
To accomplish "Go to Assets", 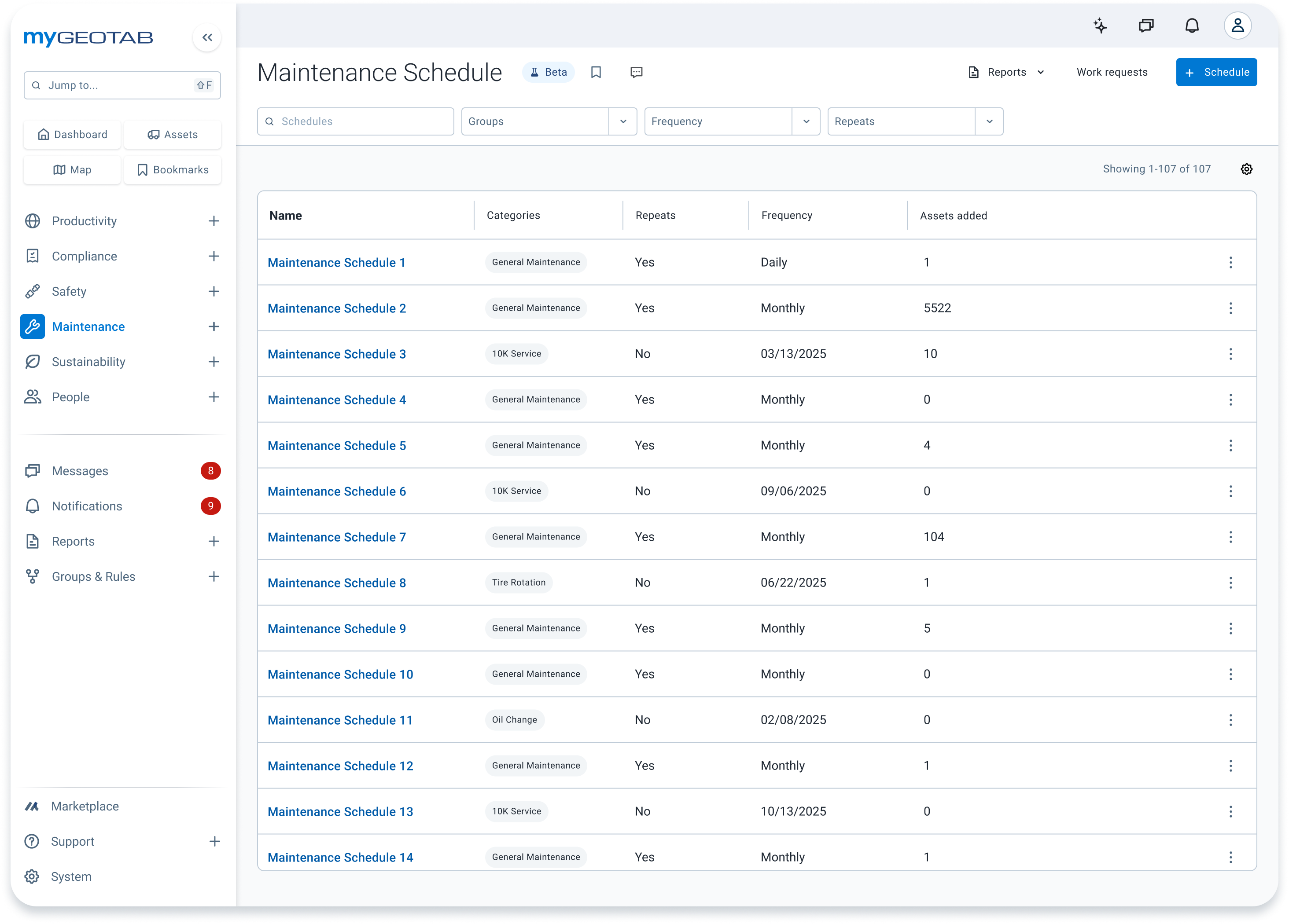I will click(x=173, y=135).
